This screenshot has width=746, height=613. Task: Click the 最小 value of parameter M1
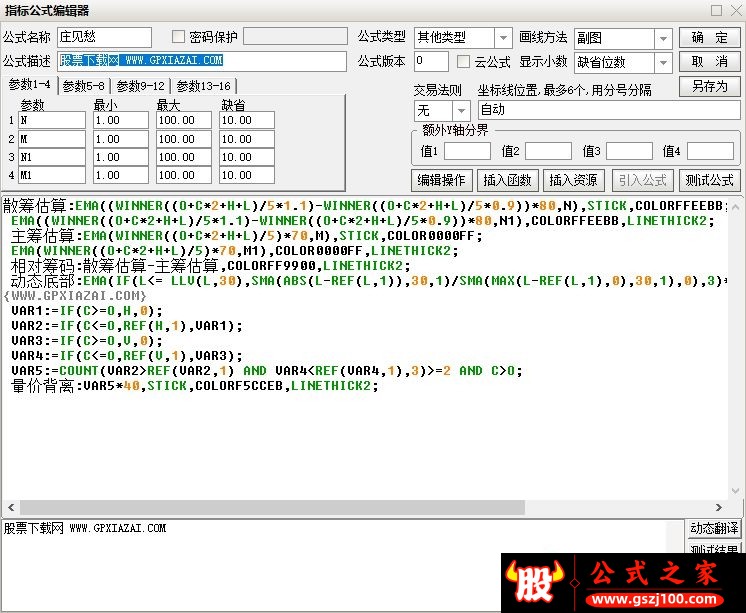121,175
